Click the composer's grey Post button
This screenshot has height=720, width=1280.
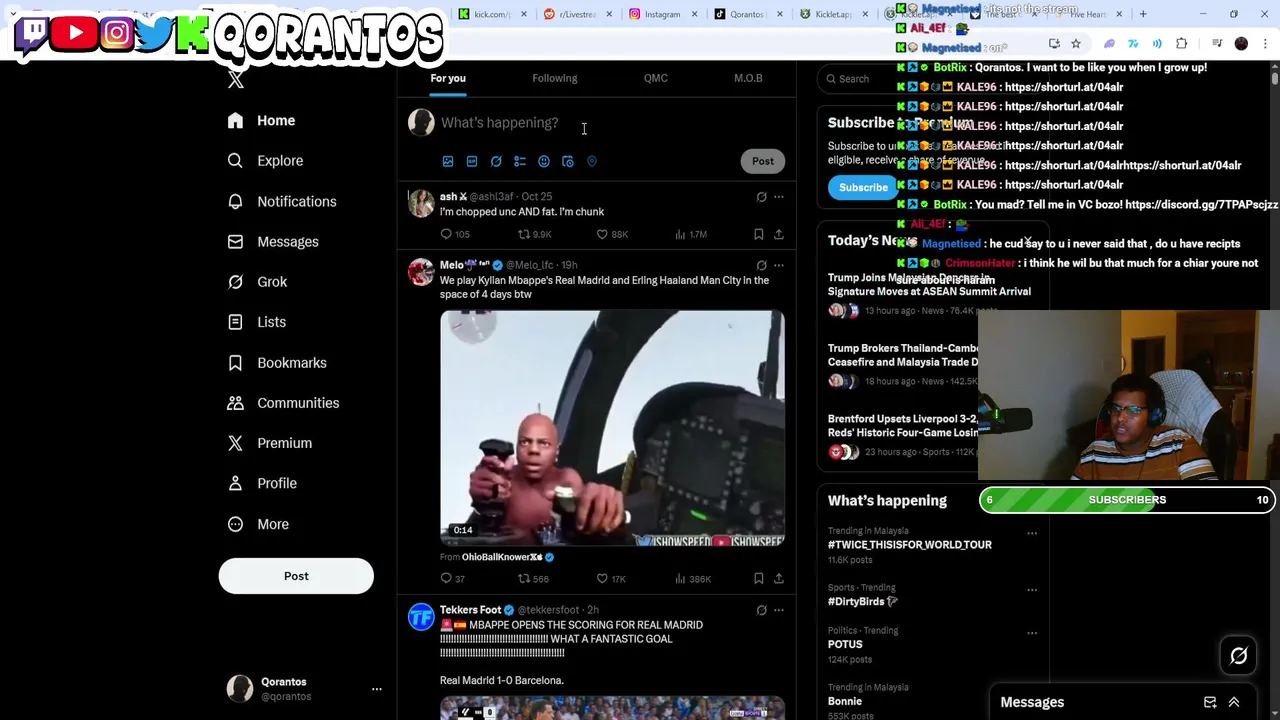[763, 161]
